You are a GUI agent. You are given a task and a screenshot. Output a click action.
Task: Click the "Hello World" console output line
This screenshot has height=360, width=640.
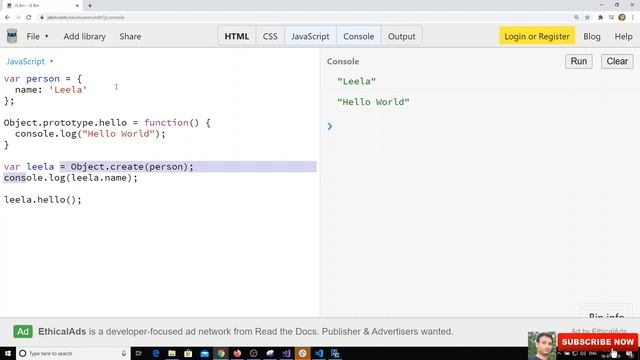pos(373,102)
